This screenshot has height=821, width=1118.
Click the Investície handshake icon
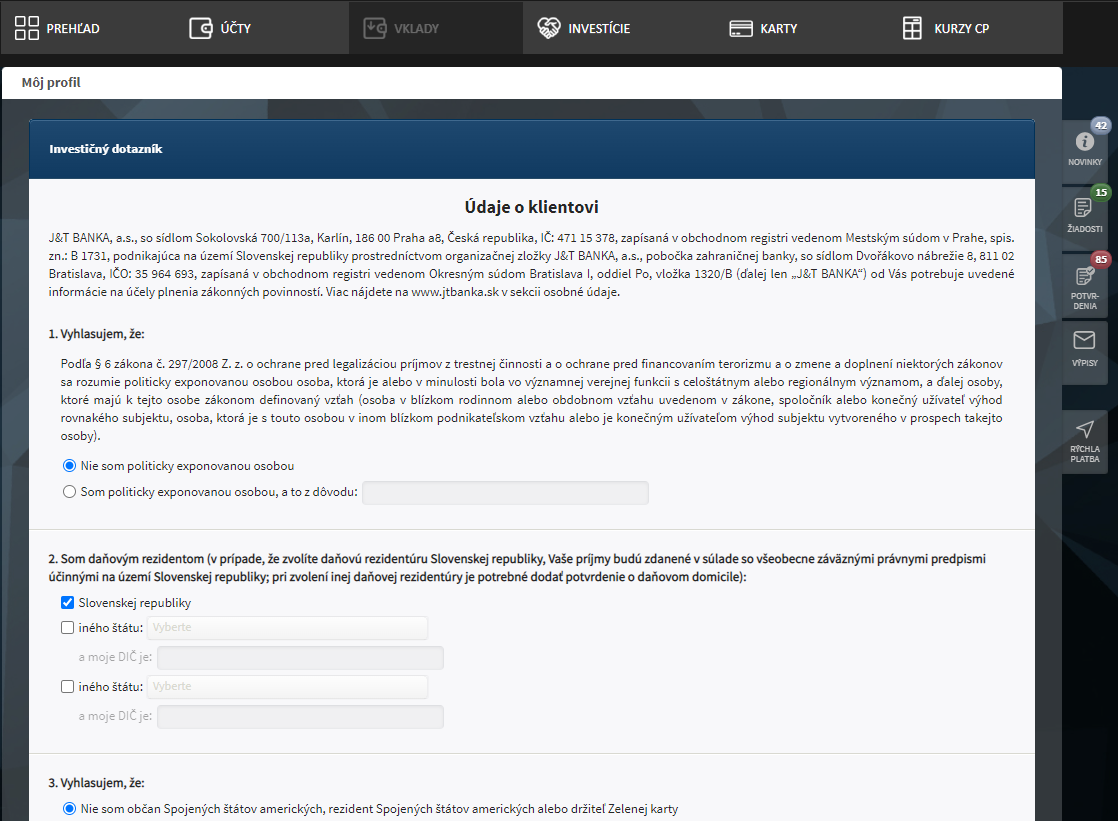pos(549,28)
